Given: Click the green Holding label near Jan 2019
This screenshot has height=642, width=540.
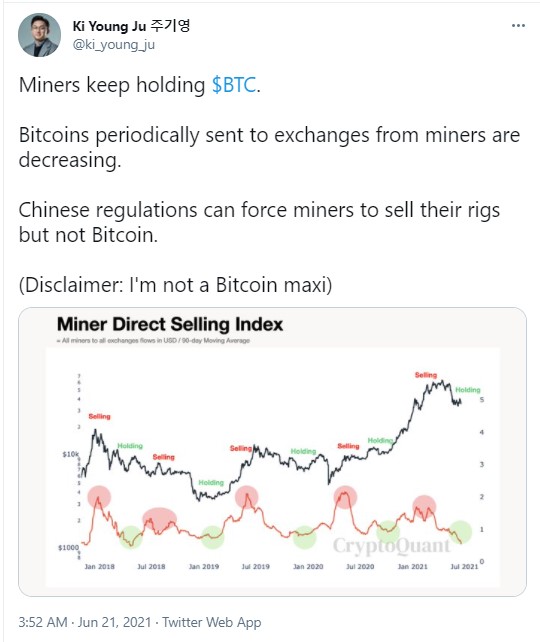Looking at the screenshot, I should pyautogui.click(x=211, y=482).
